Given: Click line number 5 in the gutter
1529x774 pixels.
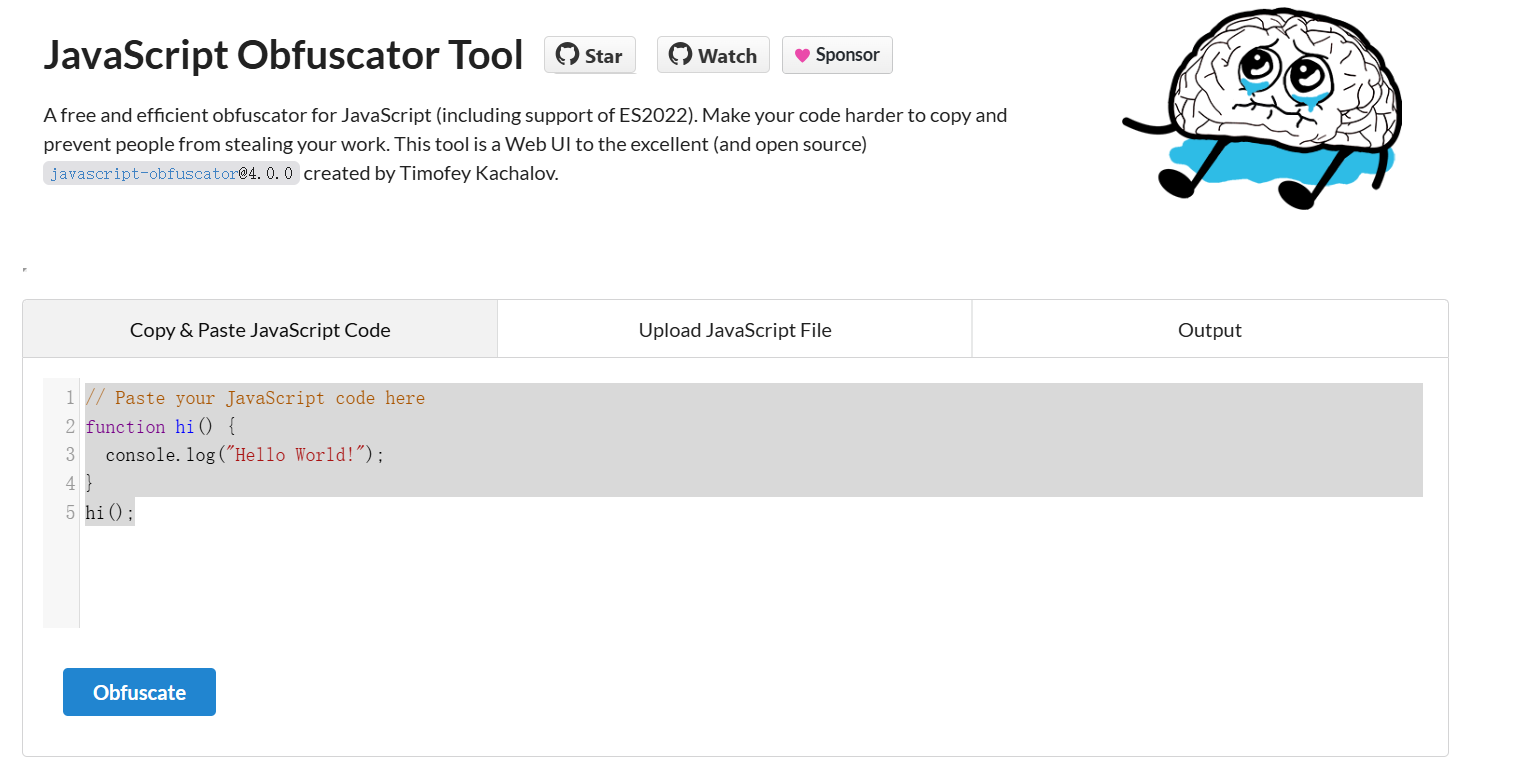Looking at the screenshot, I should (x=70, y=513).
